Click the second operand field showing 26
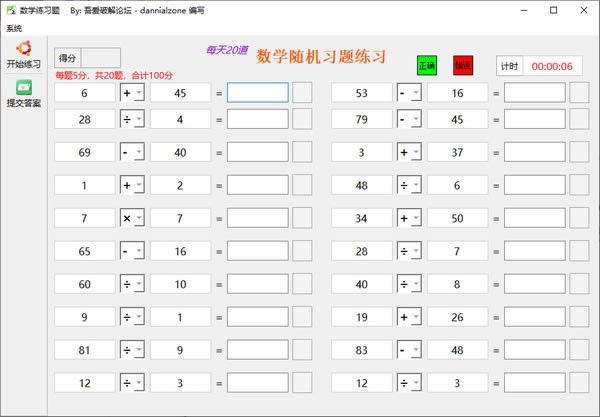 click(457, 317)
